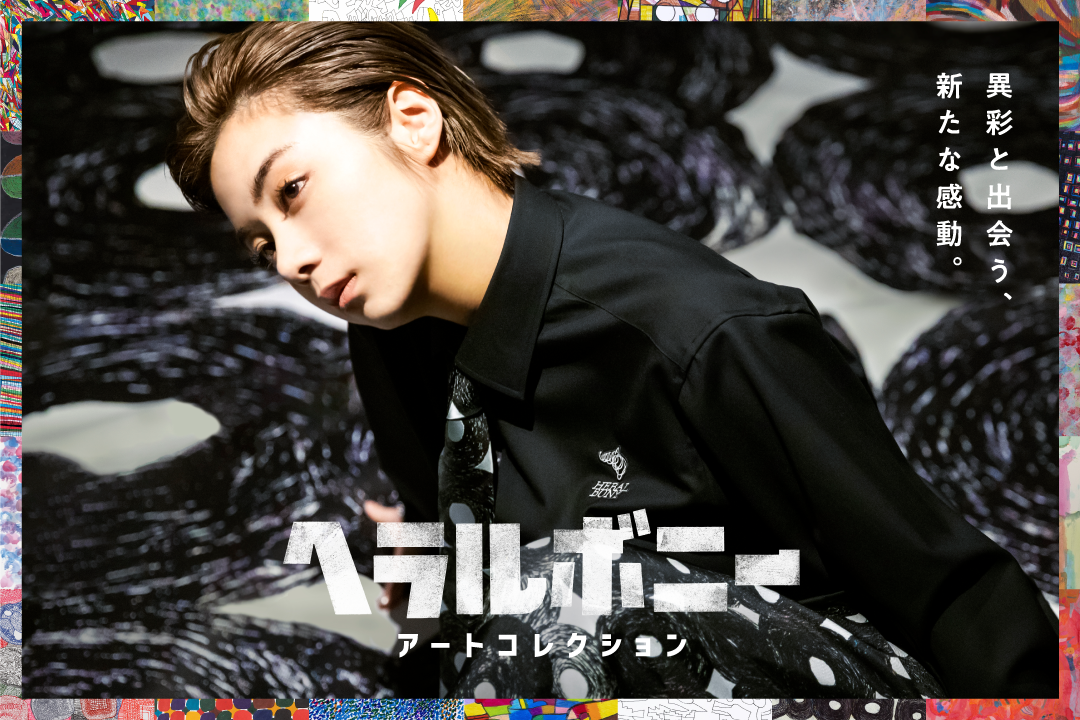This screenshot has height=720, width=1080.
Task: Select the red swirl tile in top-right corner
Action: [x=1003, y=10]
